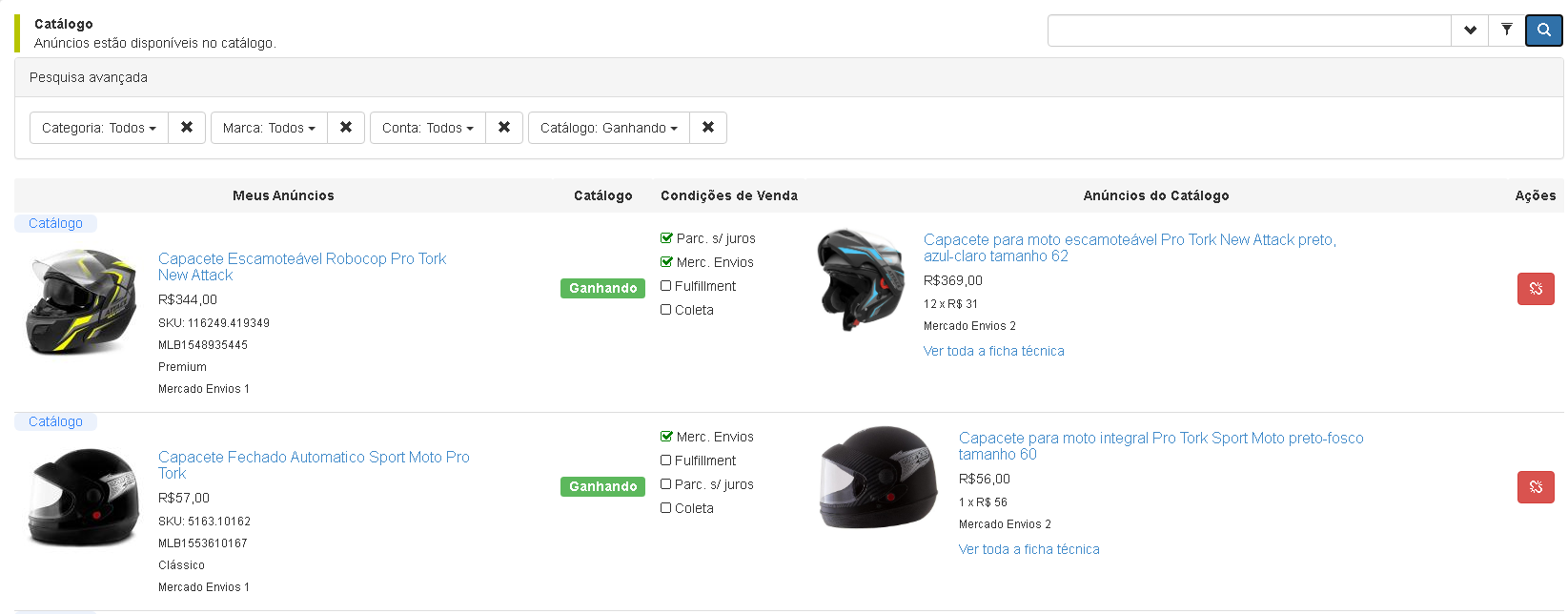The image size is (1568, 614).
Task: Focus the catalog search input field
Action: [x=1249, y=31]
